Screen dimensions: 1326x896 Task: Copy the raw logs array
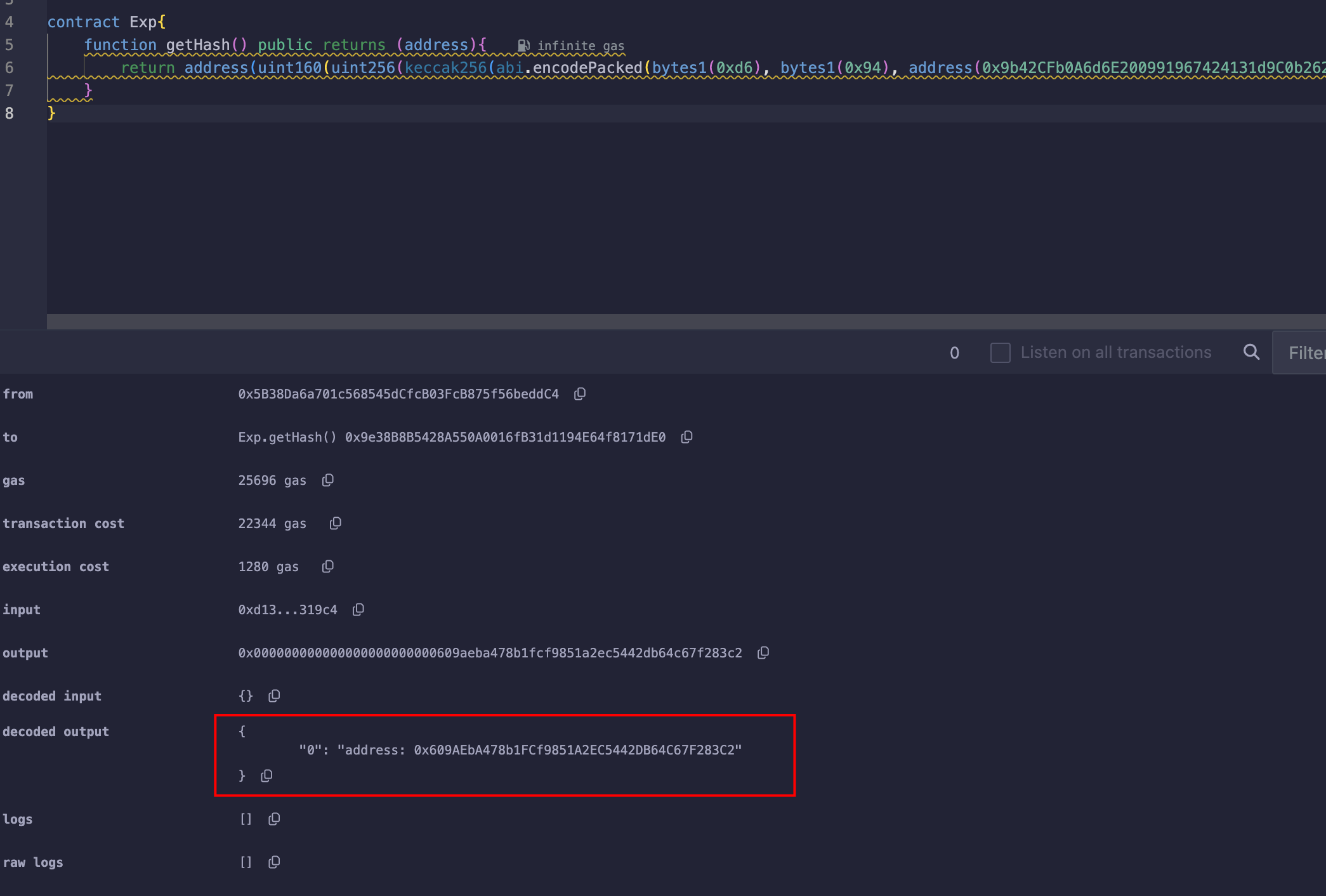tap(274, 862)
